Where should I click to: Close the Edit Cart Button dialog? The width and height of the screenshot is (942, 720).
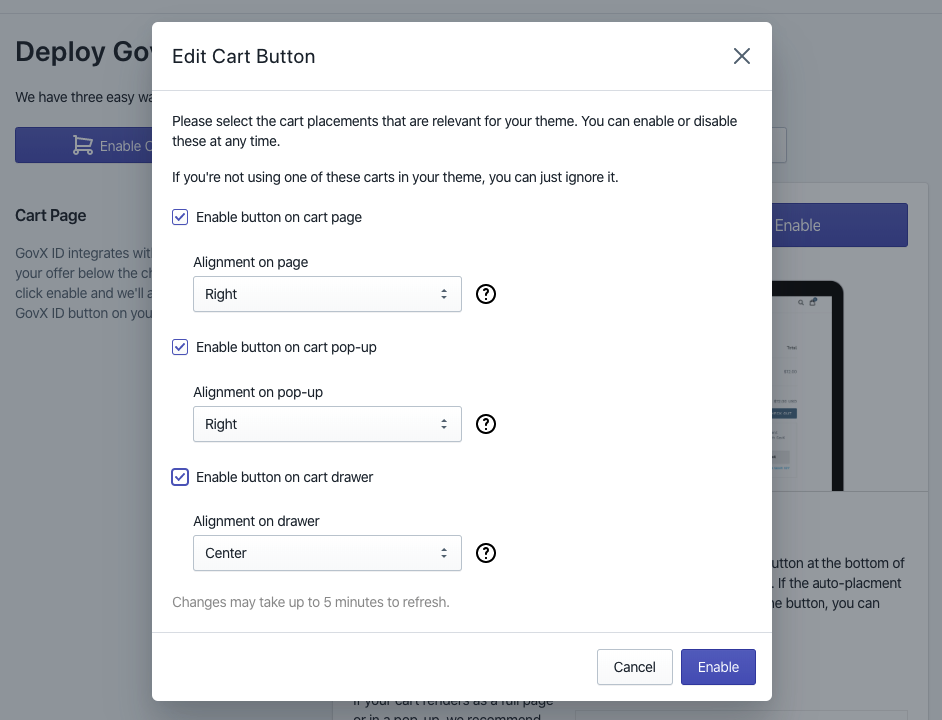(x=741, y=56)
